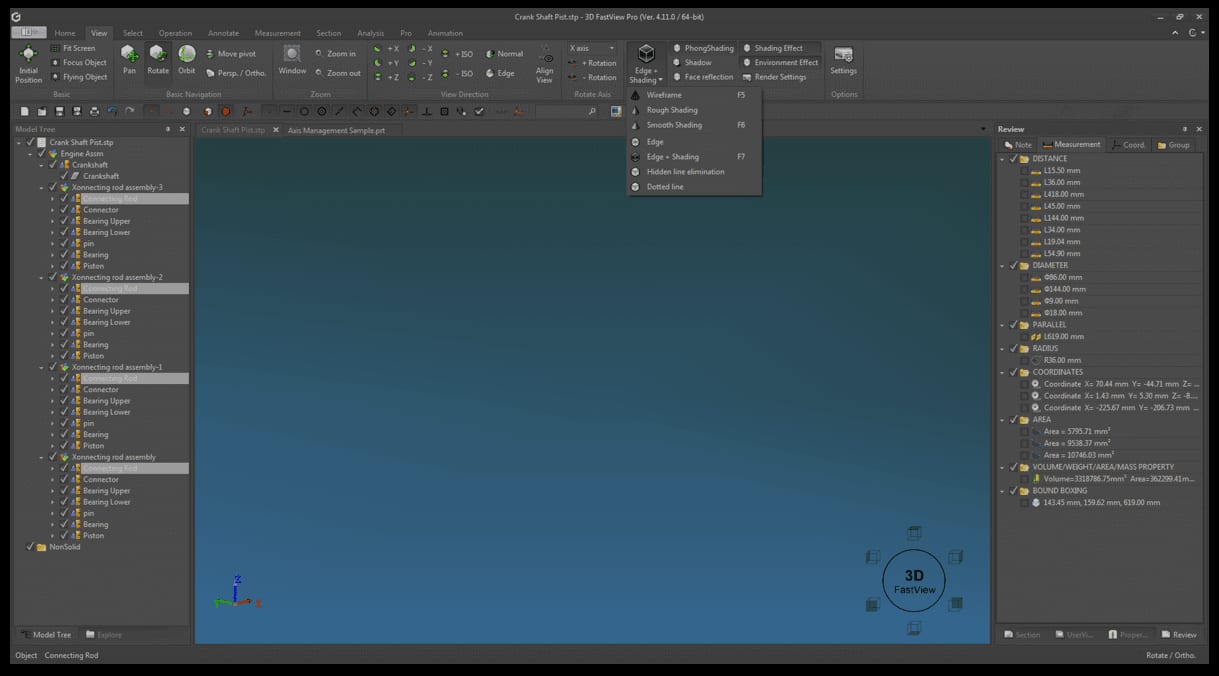The image size is (1219, 676).
Task: Uncheck the Crankshaft assembly visibility checkbox
Action: (x=52, y=165)
